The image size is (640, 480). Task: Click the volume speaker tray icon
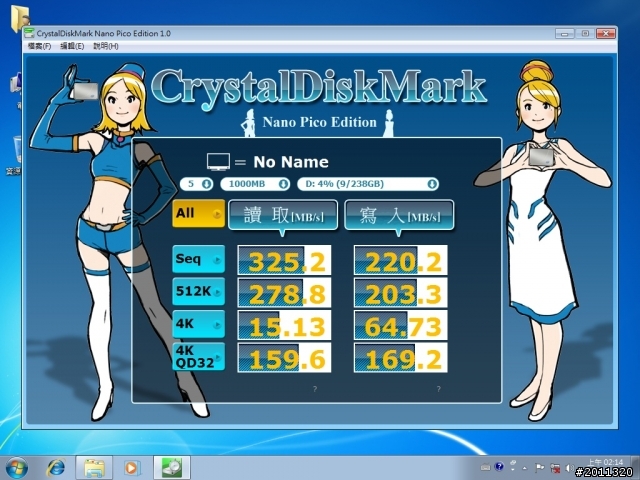point(569,468)
